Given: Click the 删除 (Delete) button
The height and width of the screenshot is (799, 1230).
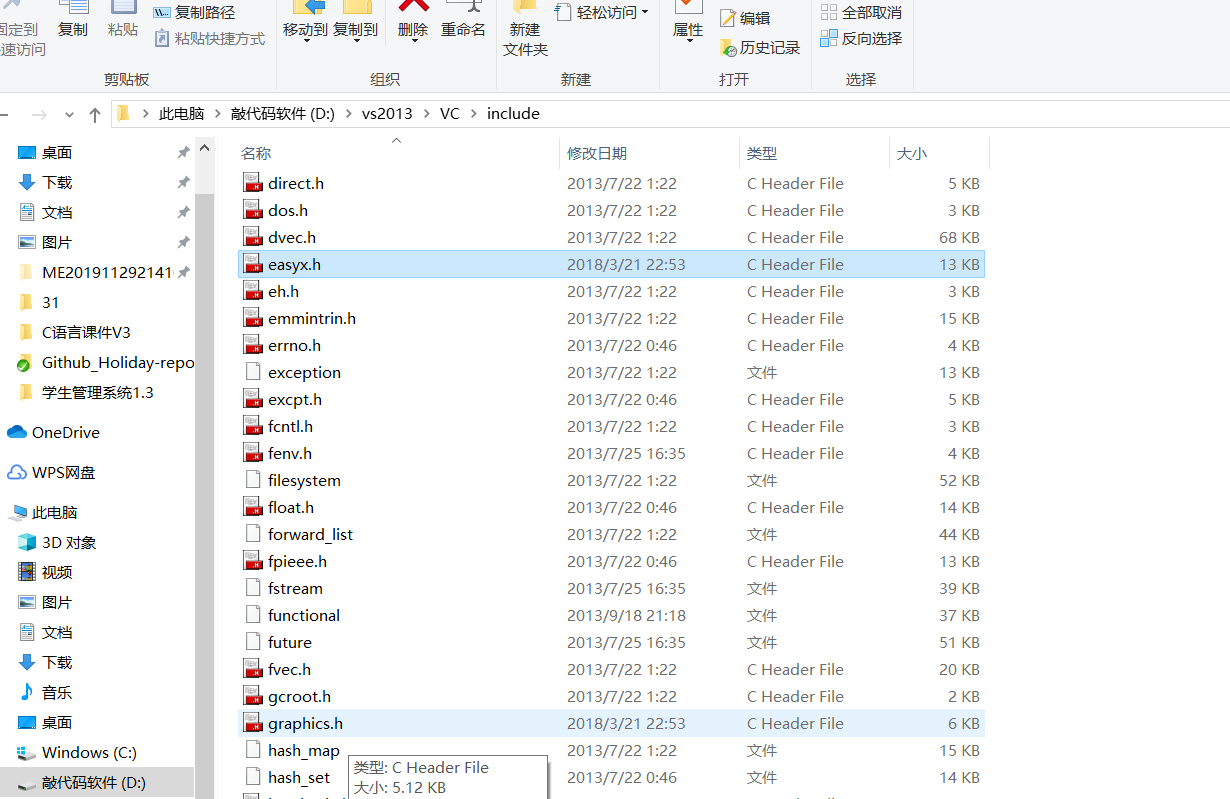Looking at the screenshot, I should click(x=413, y=20).
